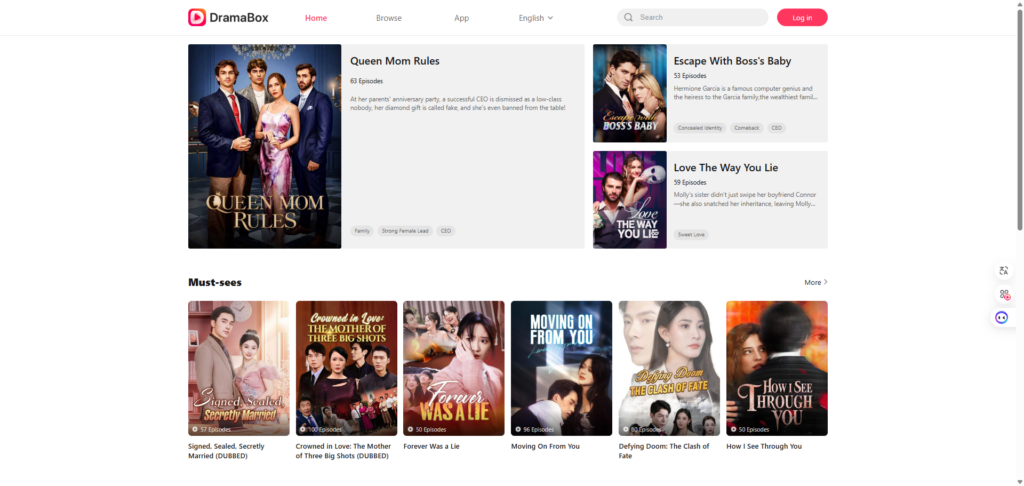Go to the Home tab

[x=316, y=18]
